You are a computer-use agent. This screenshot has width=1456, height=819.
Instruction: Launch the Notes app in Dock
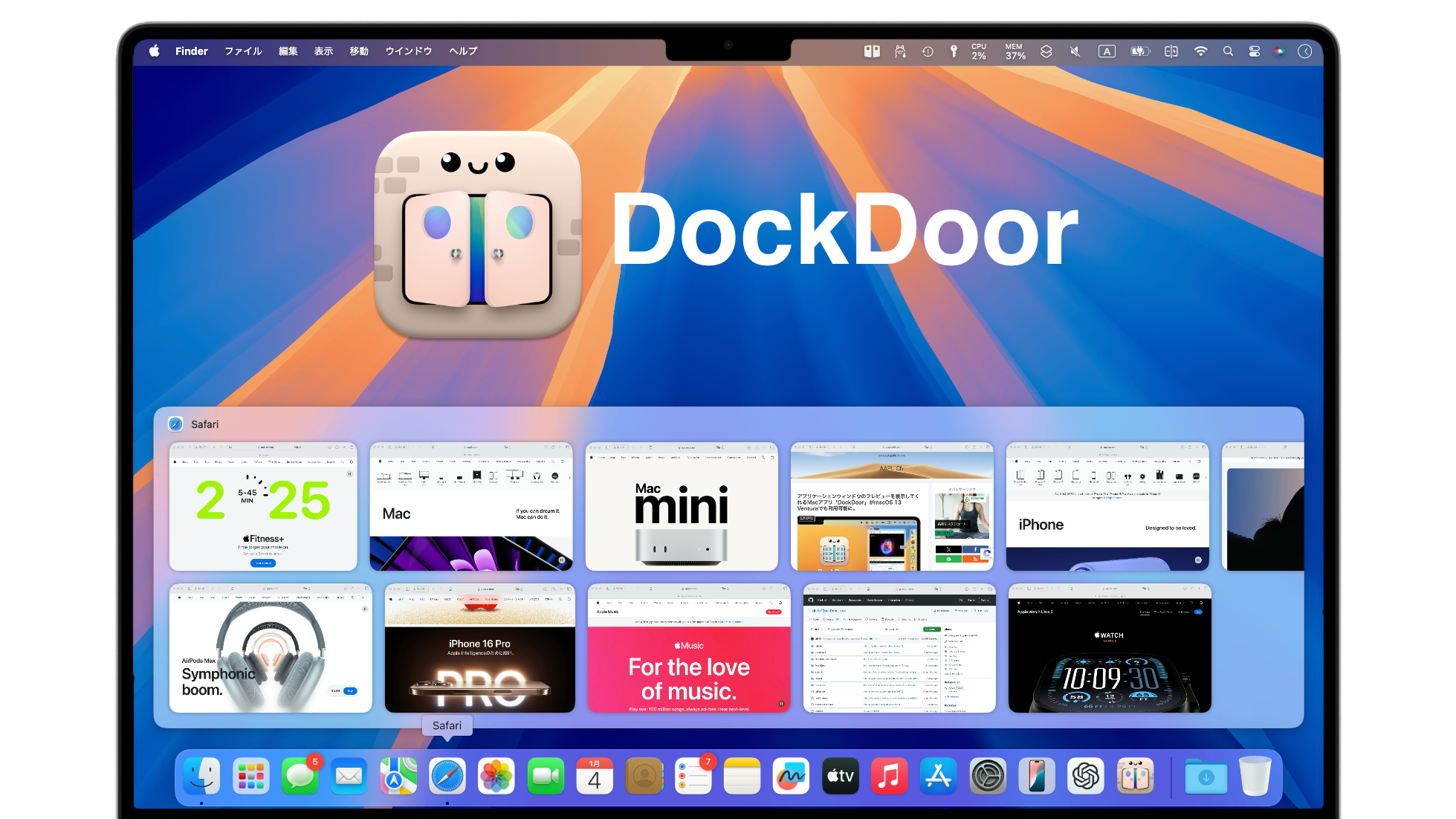tap(742, 777)
